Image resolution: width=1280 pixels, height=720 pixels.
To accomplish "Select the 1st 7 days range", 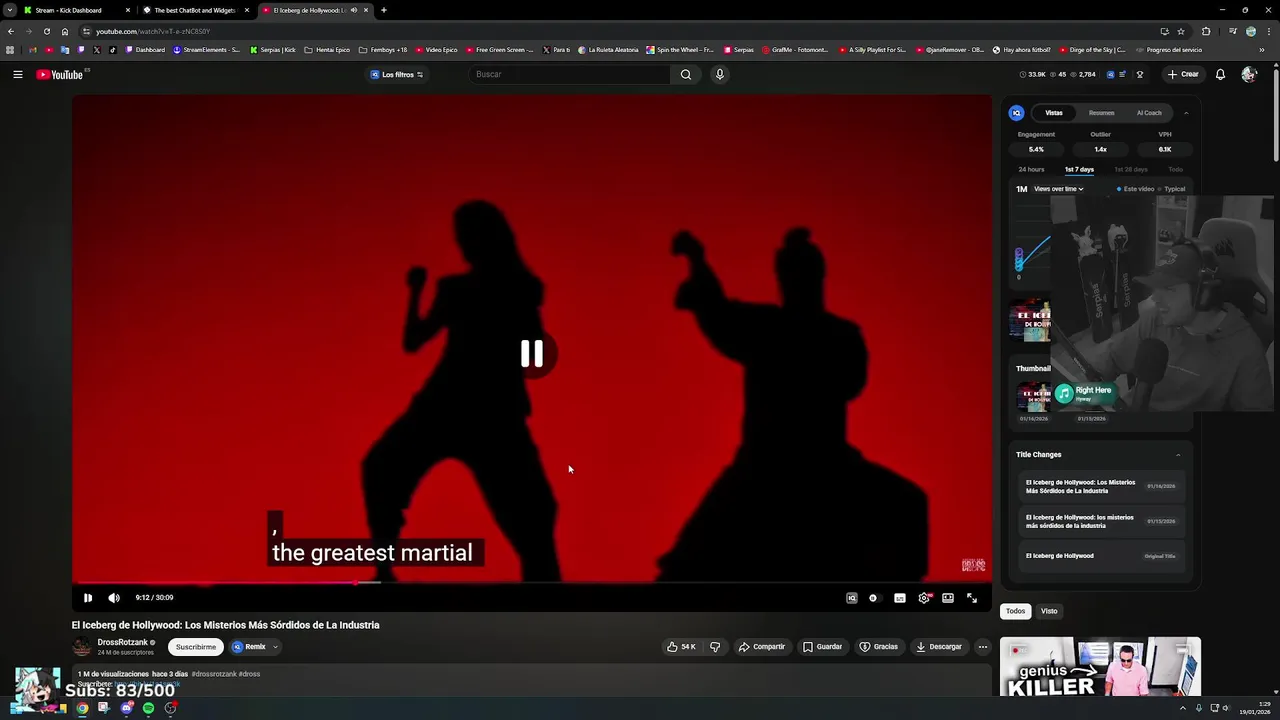I will click(x=1079, y=170).
